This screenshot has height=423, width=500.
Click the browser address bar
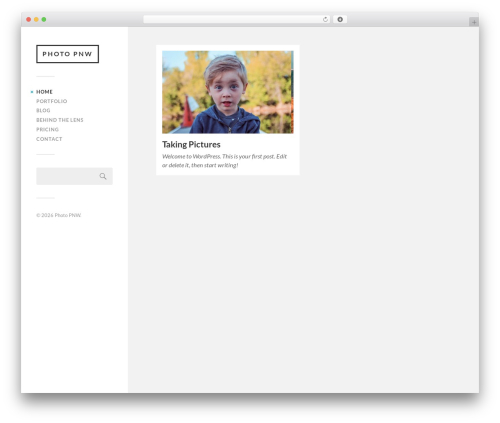(237, 19)
